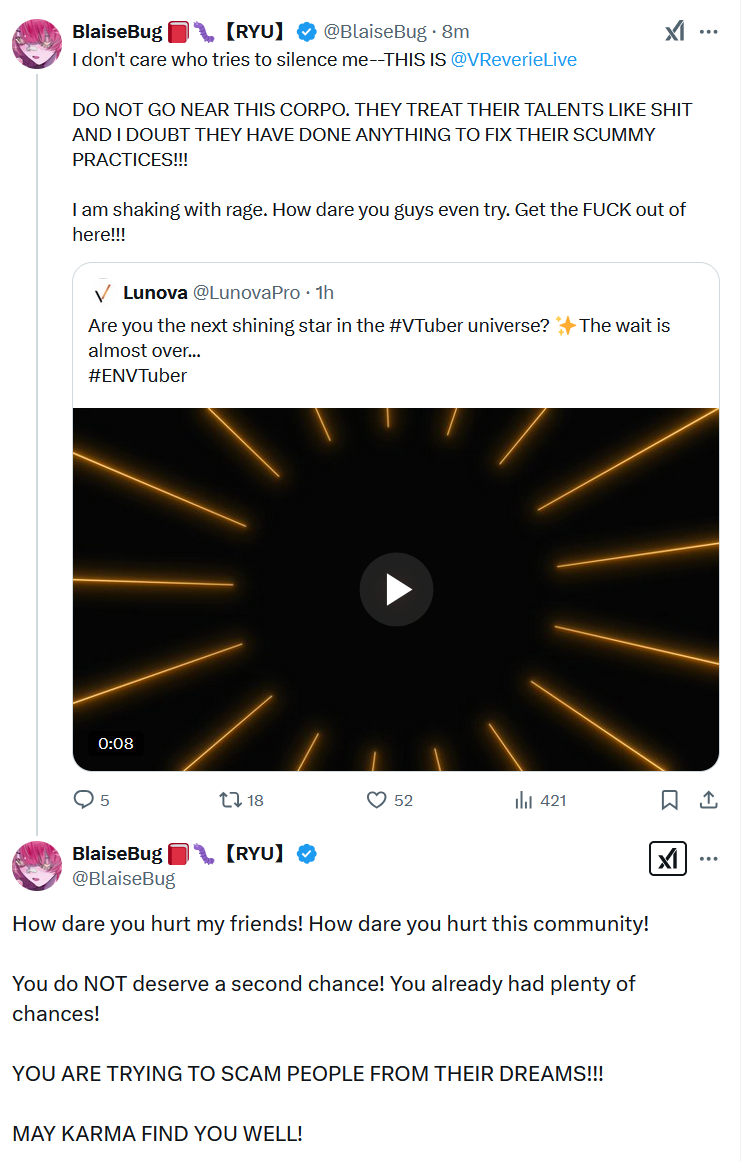Click the 0:08 video duration badge
Screen dimensions: 741x1162
coord(116,743)
